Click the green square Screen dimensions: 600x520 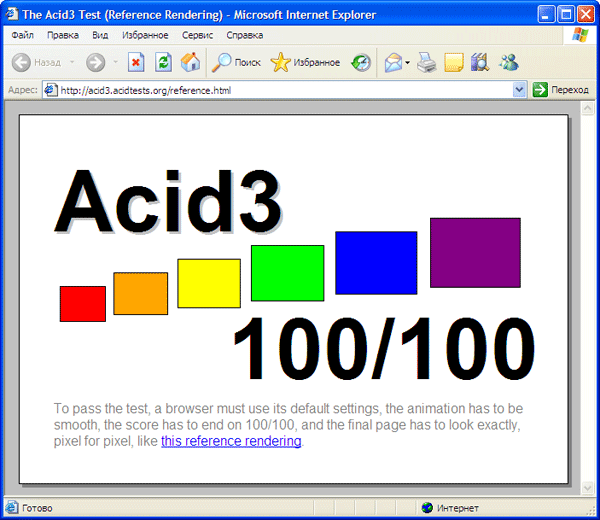coord(287,273)
